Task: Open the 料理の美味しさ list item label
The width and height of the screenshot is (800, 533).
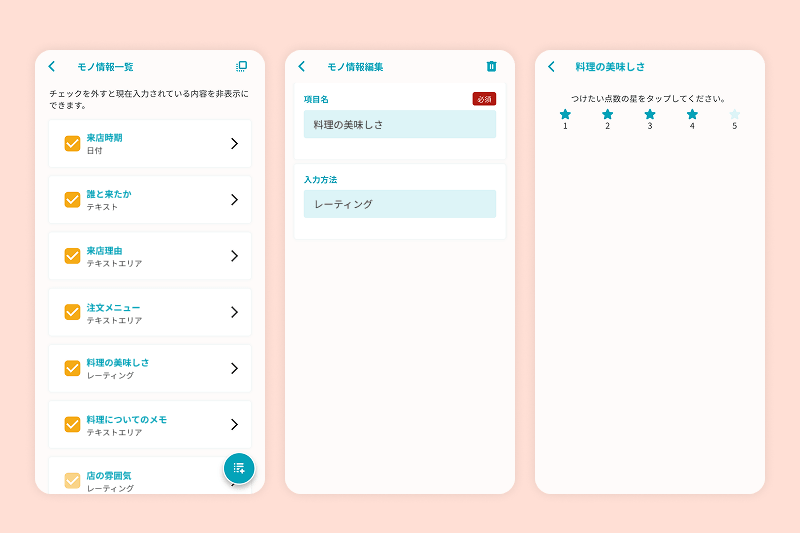Action: coord(118,362)
